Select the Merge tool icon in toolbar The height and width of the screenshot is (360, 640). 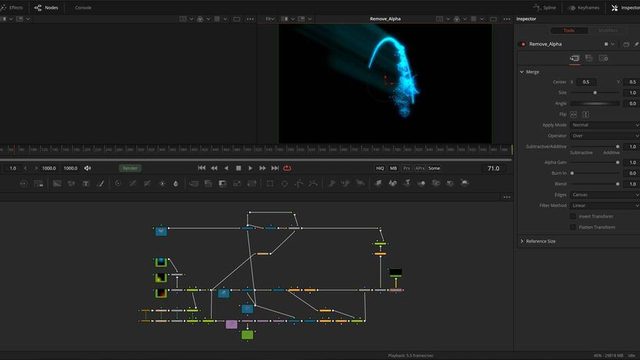(x=194, y=184)
